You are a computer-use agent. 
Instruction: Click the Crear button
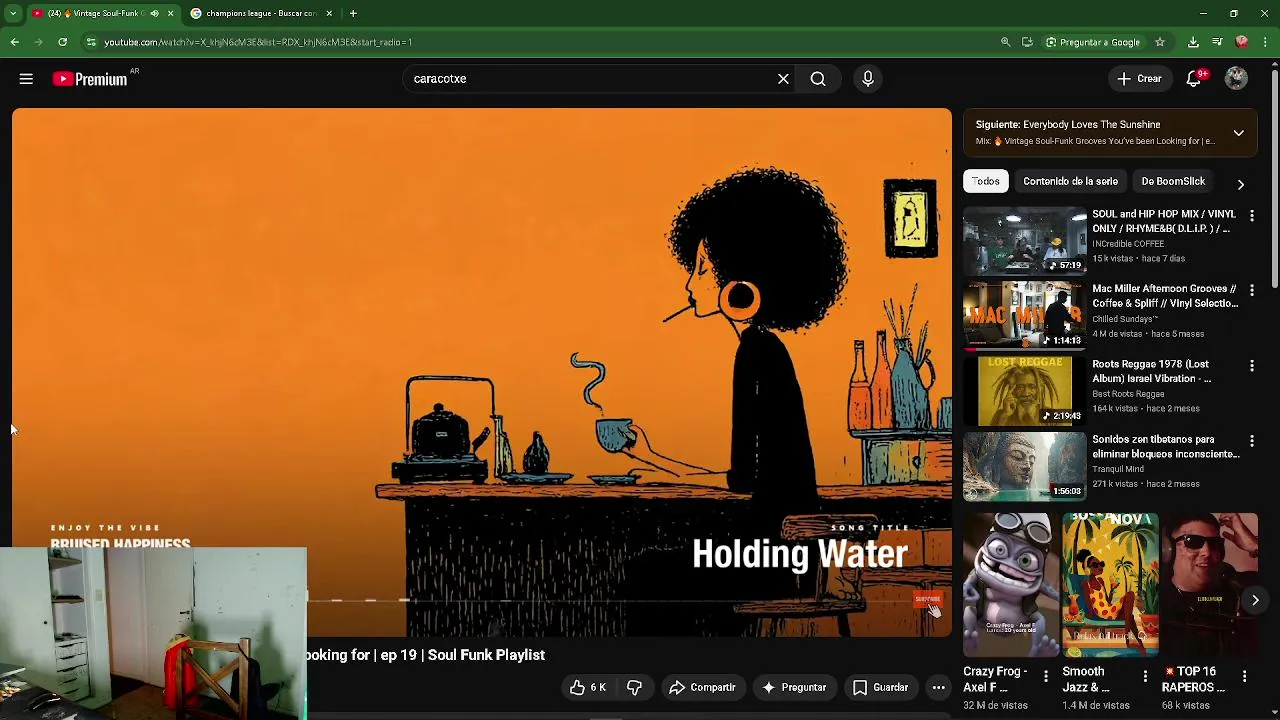(1139, 79)
